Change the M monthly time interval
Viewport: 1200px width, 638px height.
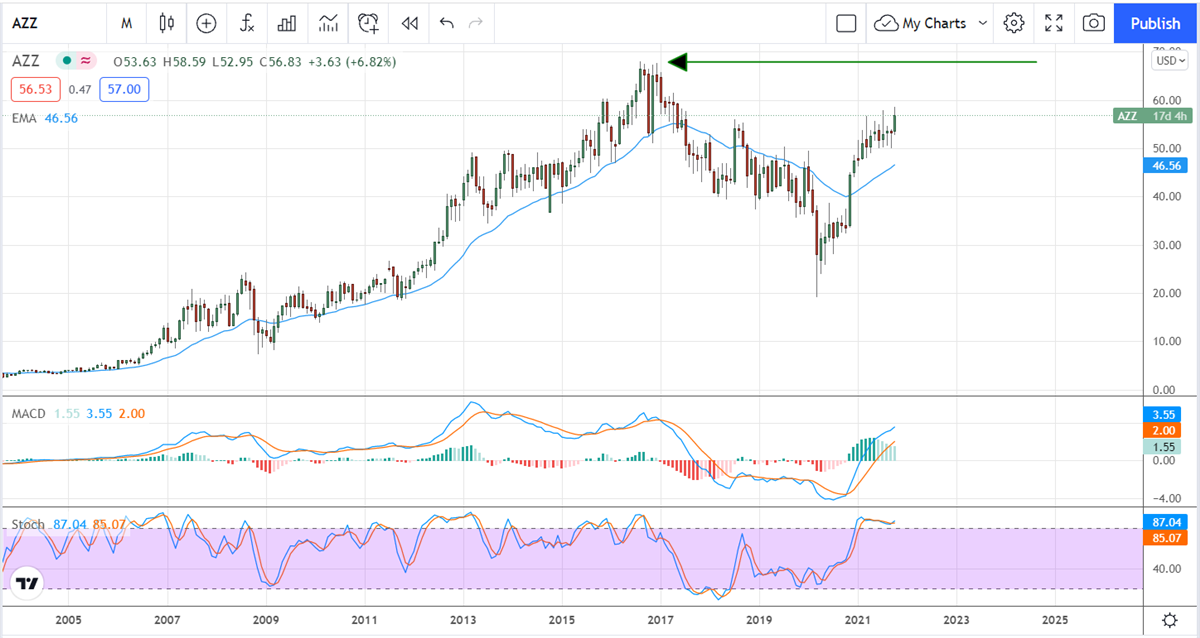(126, 22)
